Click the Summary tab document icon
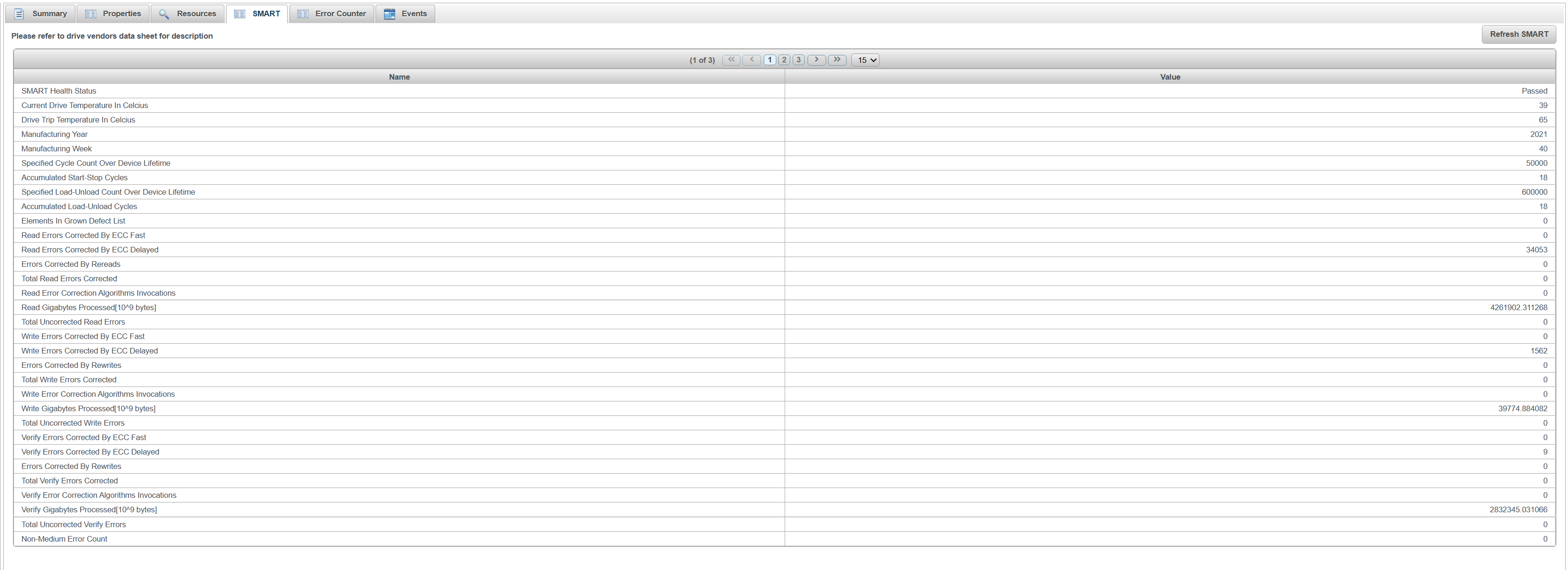The image size is (1568, 570). point(19,14)
